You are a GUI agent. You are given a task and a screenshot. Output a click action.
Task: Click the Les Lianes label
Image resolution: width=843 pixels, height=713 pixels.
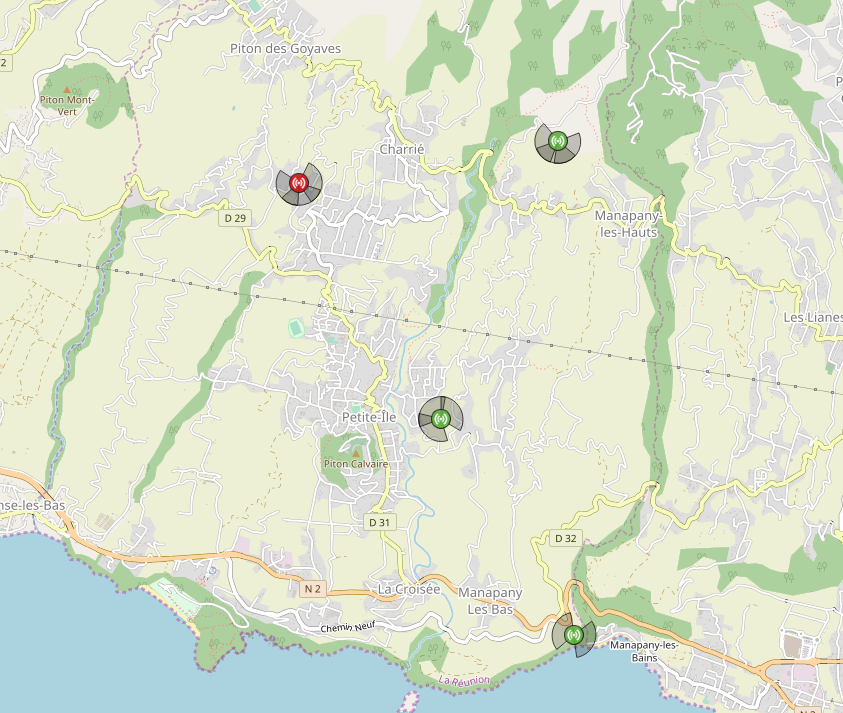point(813,317)
